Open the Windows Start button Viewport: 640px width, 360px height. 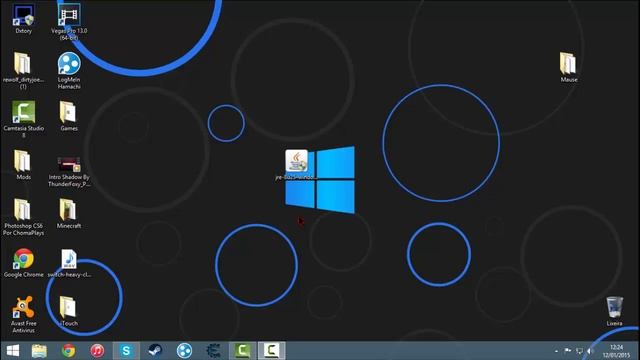click(x=13, y=351)
